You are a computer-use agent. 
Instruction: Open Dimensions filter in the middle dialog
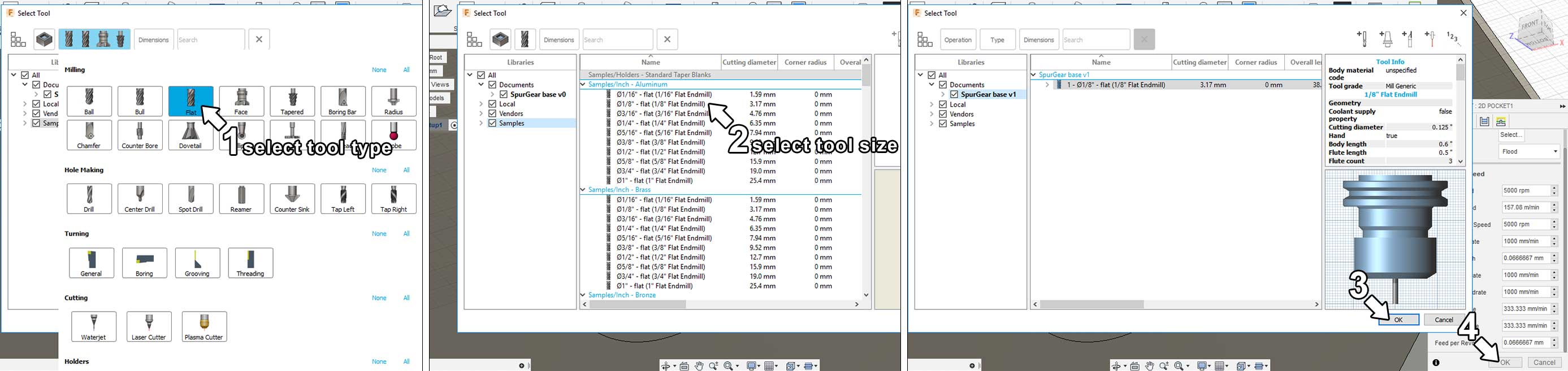click(559, 40)
